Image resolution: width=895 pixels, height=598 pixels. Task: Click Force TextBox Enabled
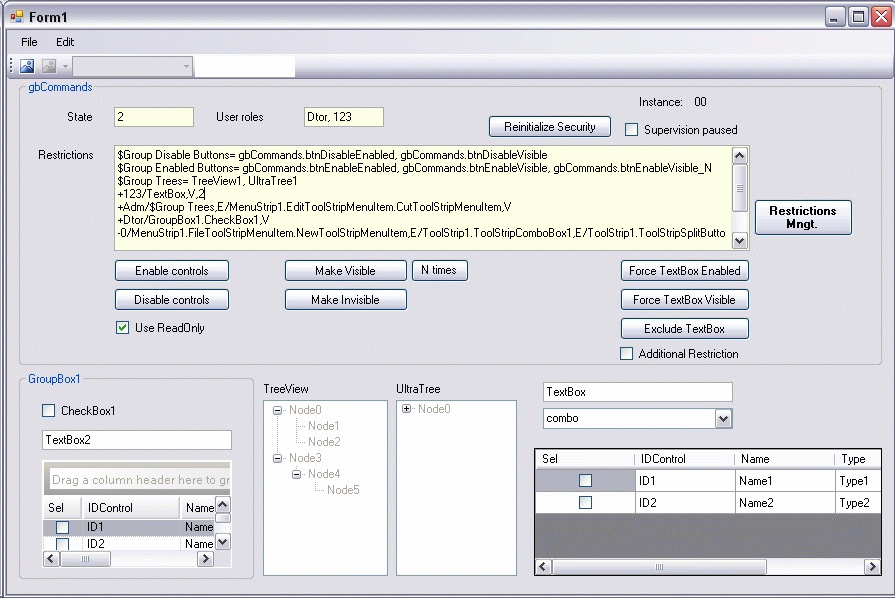[684, 271]
